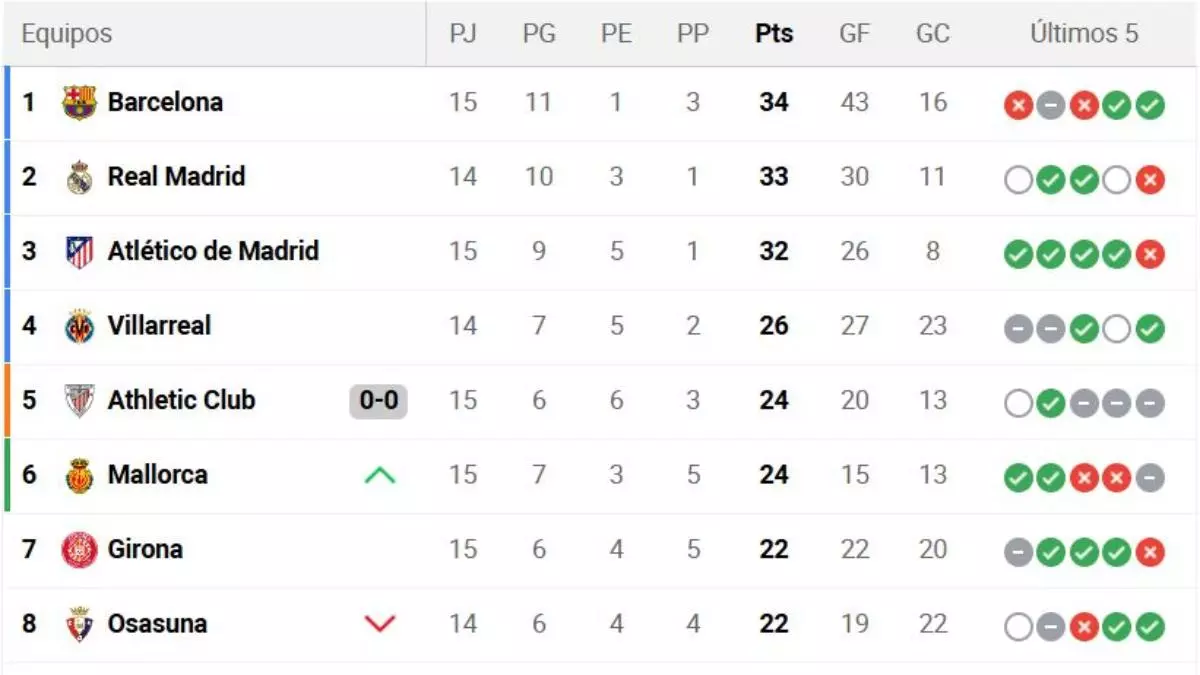Expand Mallorca's green rising position arrow
This screenshot has height=675, width=1200.
[x=379, y=474]
